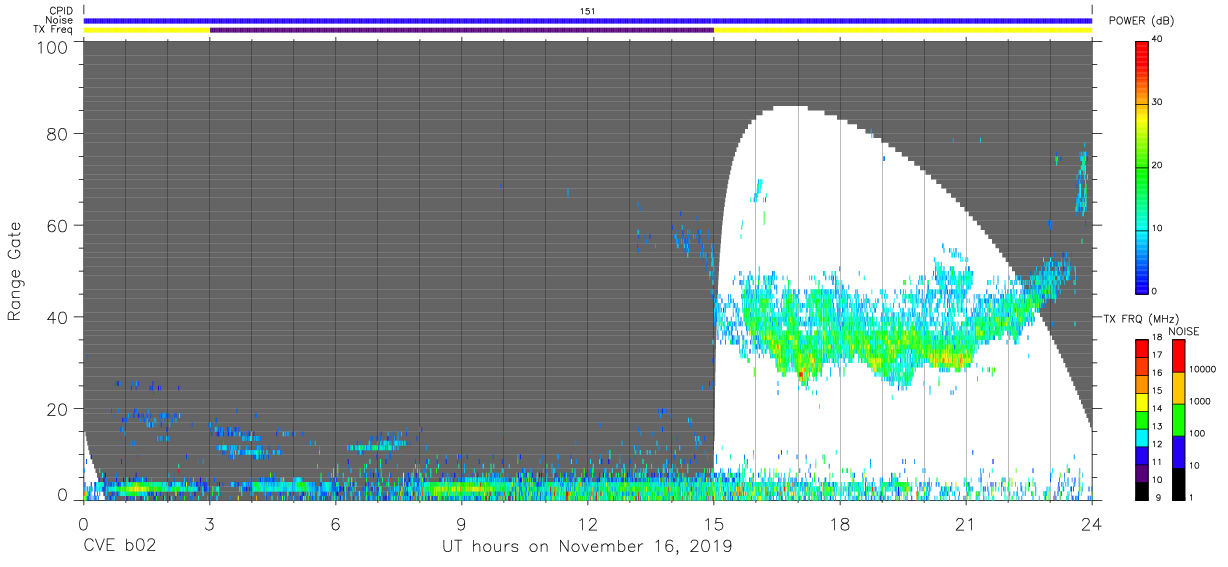This screenshot has height=567, width=1228.
Task: Click the '40' label on POWER colorbar
Action: pos(1158,40)
